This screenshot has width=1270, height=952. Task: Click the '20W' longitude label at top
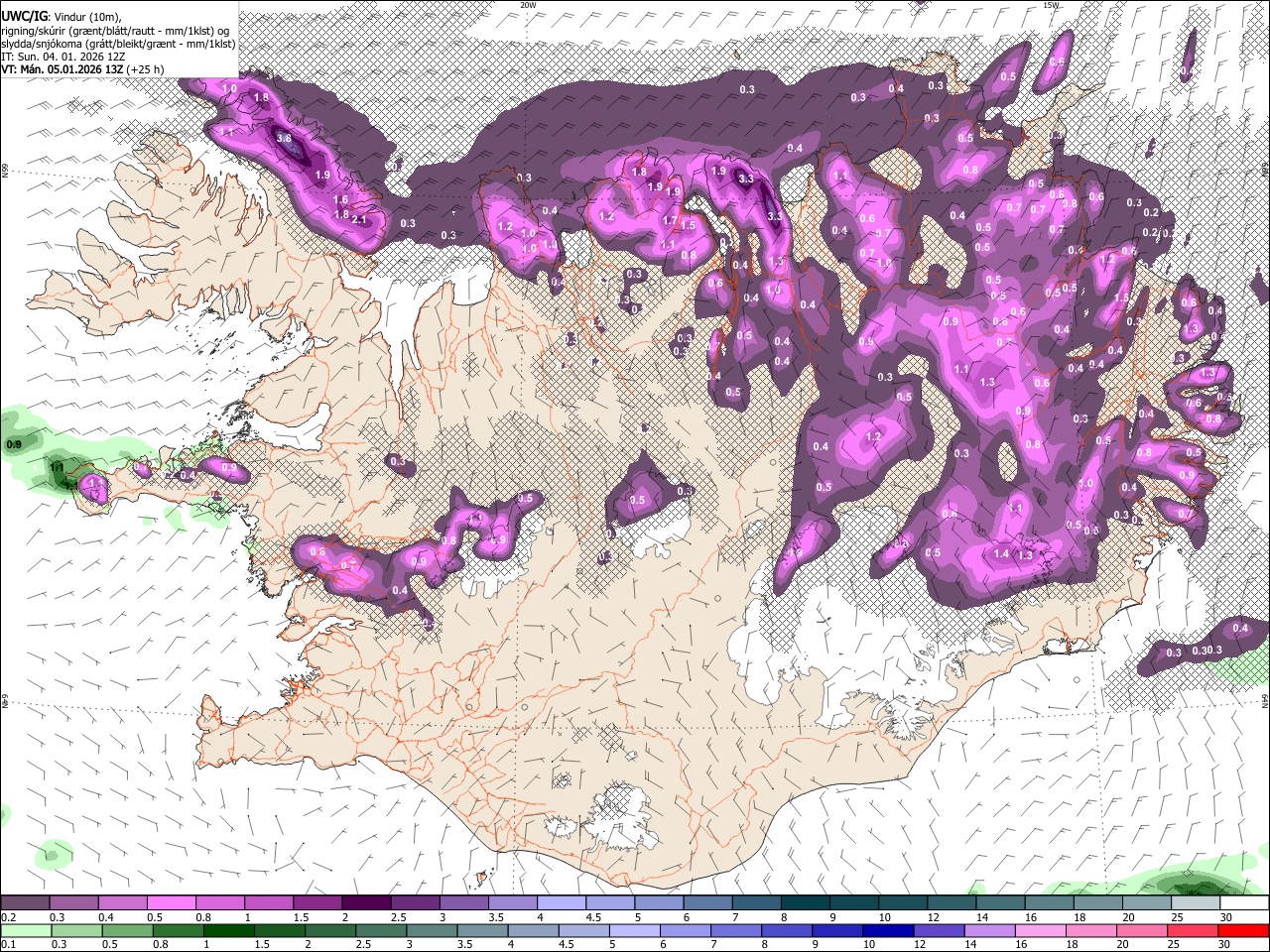point(528,5)
